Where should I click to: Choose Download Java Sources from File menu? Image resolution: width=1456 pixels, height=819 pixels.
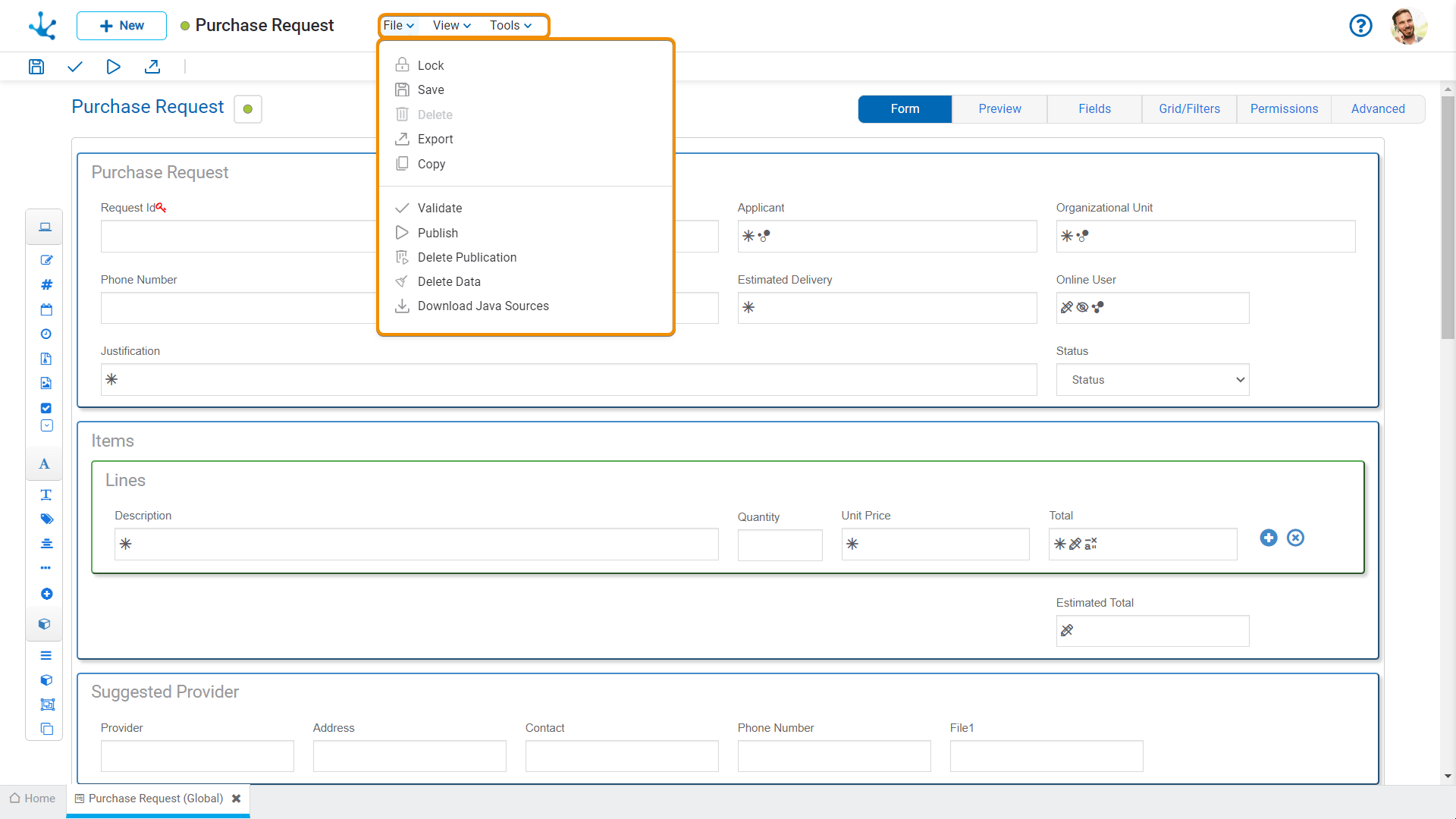click(x=482, y=306)
